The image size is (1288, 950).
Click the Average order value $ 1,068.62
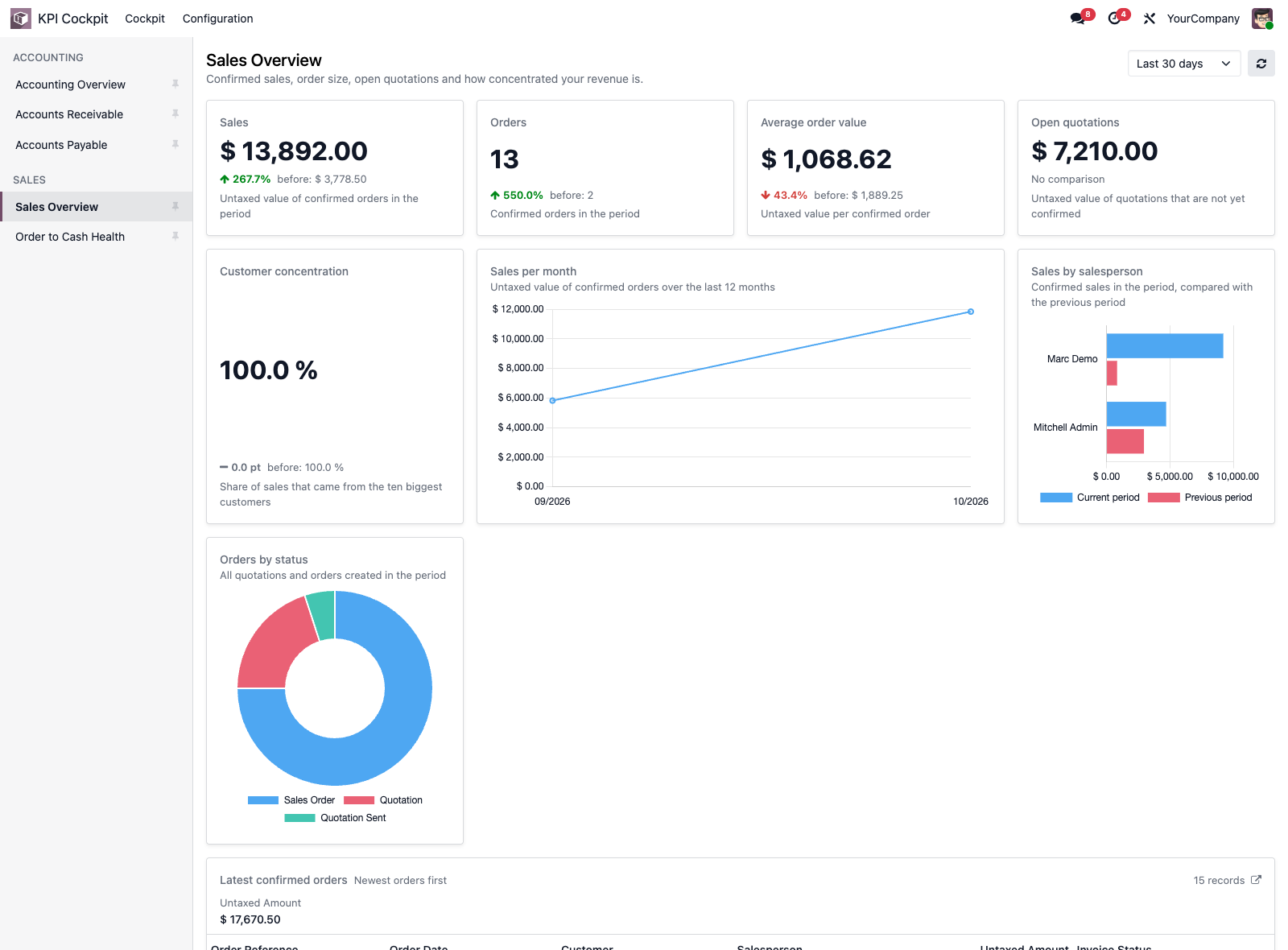click(x=826, y=159)
